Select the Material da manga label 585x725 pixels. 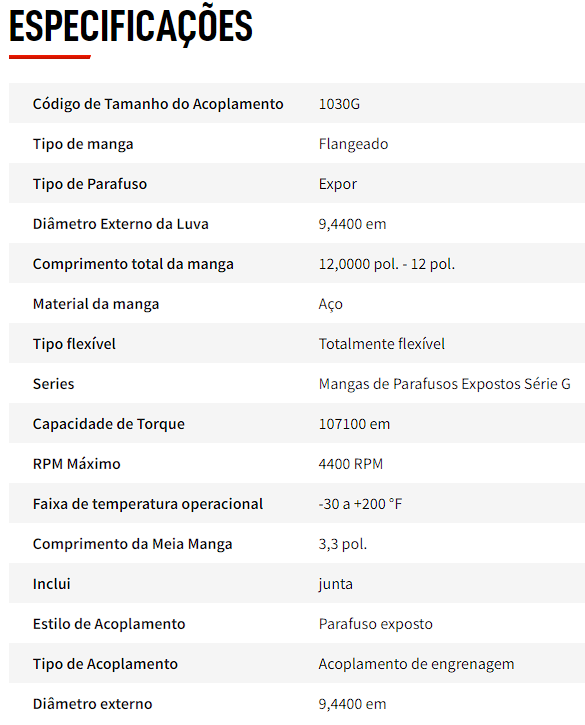click(x=96, y=304)
